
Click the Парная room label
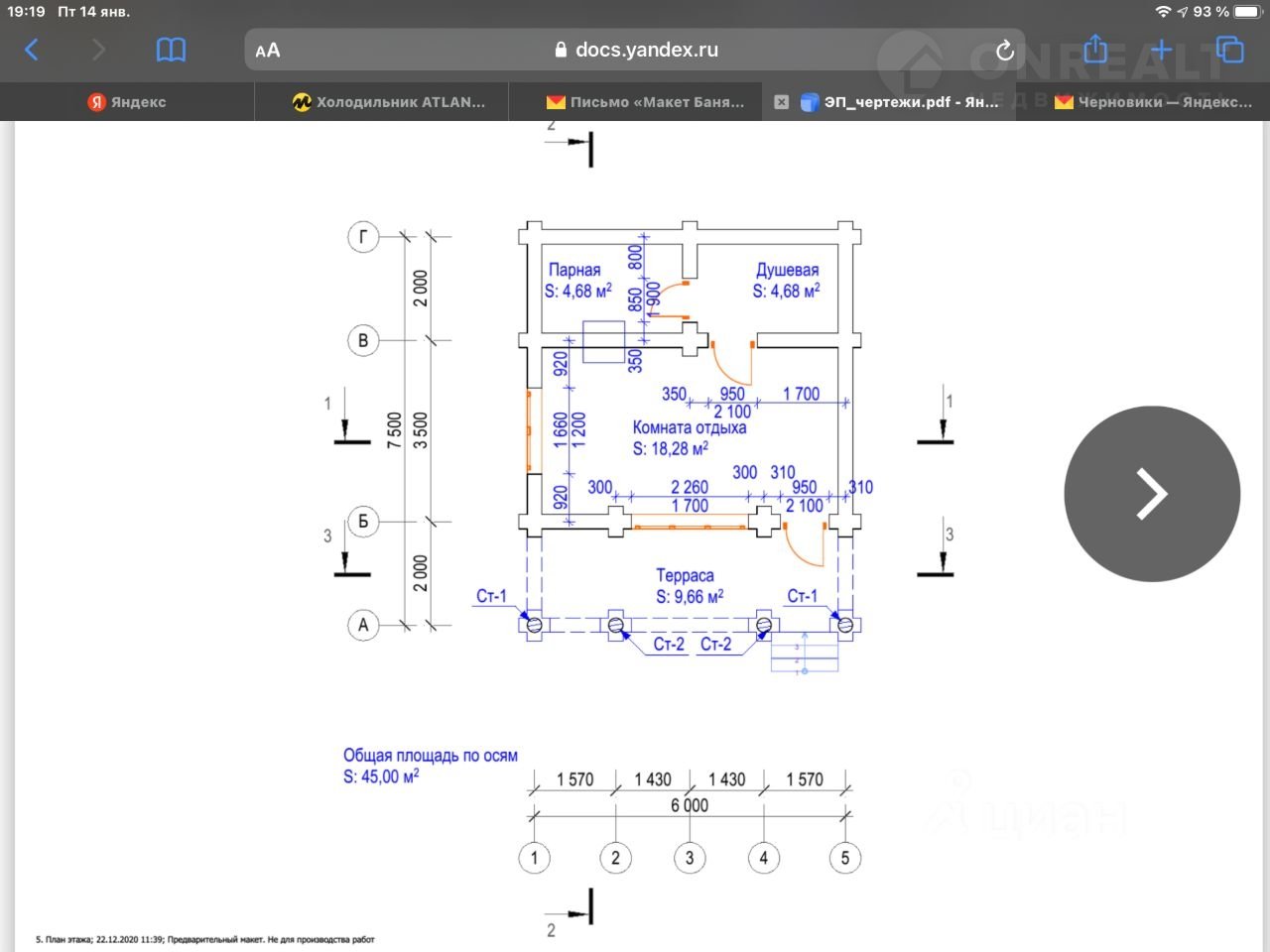tap(574, 270)
